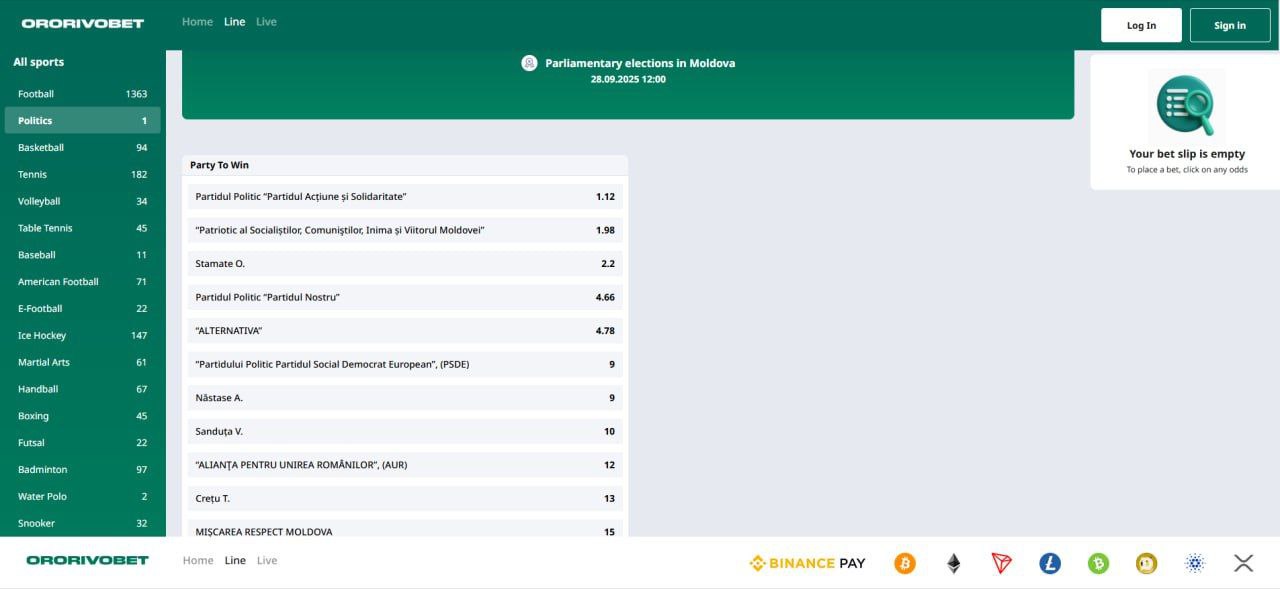
Task: Click the ORORIVOBET logo in header
Action: pos(83,23)
